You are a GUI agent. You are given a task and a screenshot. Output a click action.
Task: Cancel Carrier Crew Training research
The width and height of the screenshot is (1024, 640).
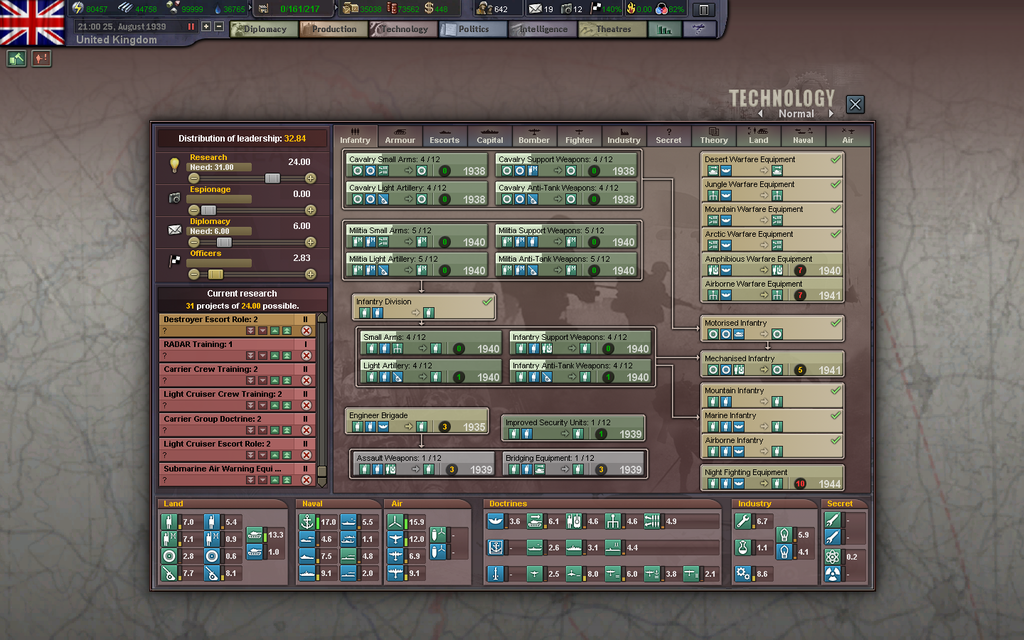point(306,381)
